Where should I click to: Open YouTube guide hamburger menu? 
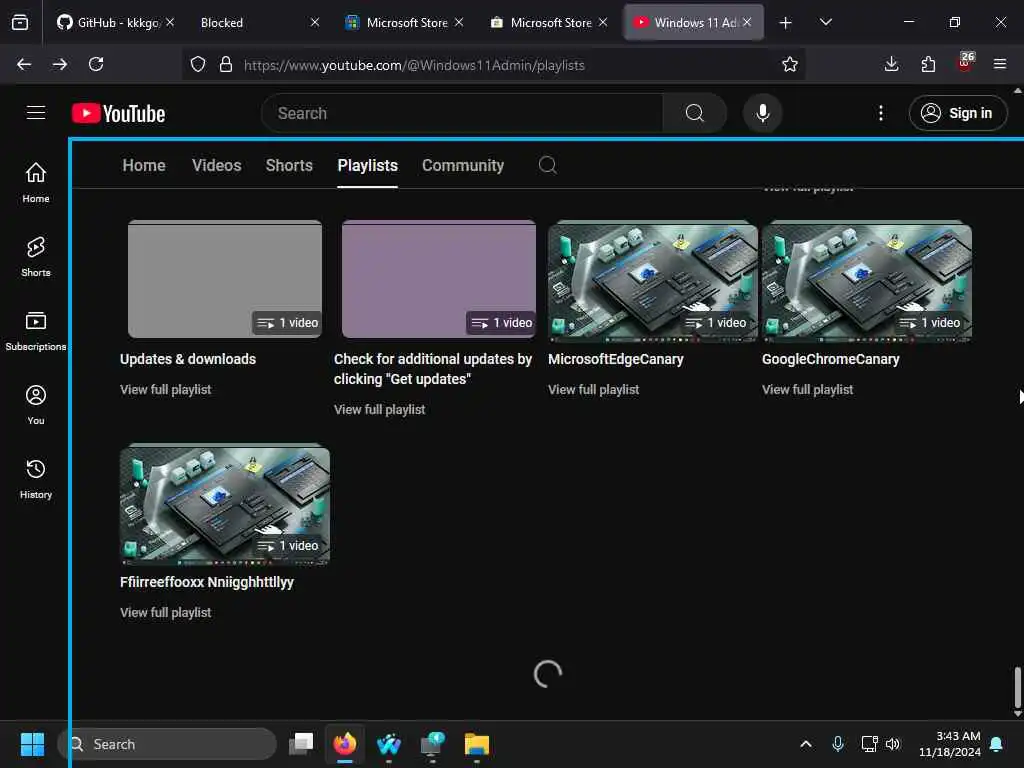(36, 113)
